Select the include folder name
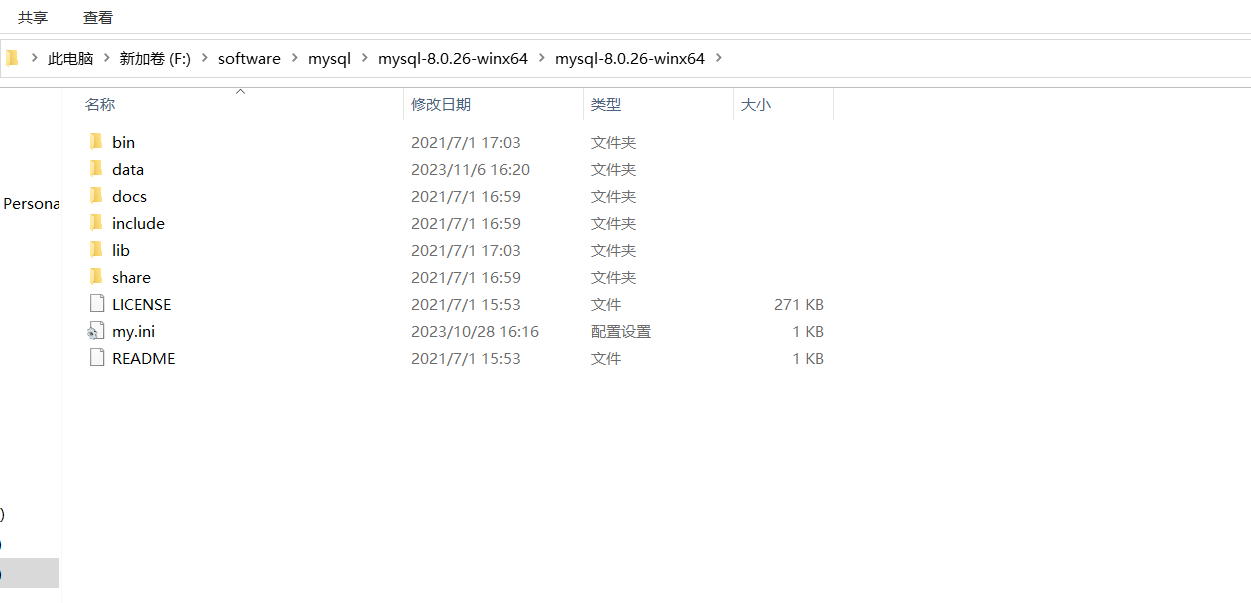Image resolution: width=1251 pixels, height=603 pixels. [138, 223]
